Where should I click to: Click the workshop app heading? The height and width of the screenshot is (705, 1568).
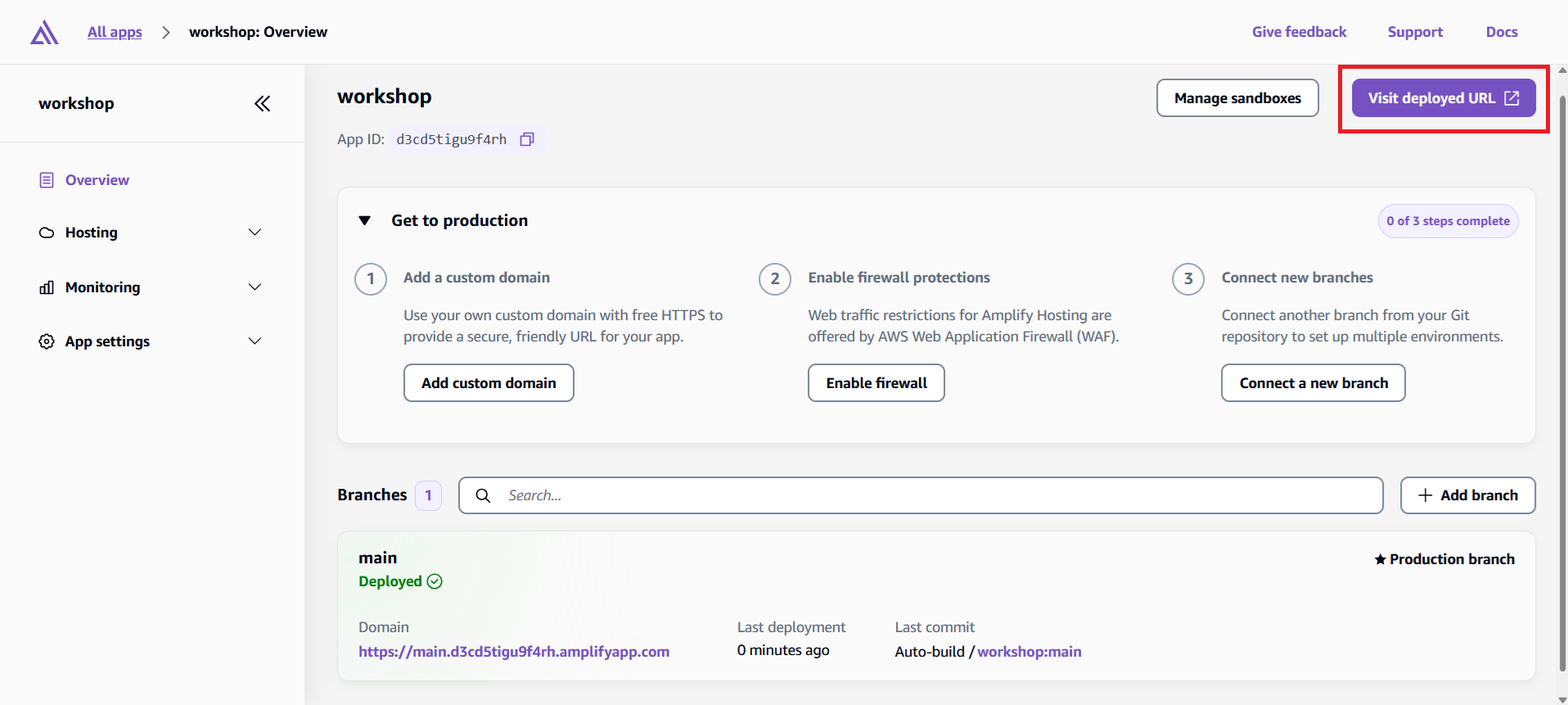385,97
